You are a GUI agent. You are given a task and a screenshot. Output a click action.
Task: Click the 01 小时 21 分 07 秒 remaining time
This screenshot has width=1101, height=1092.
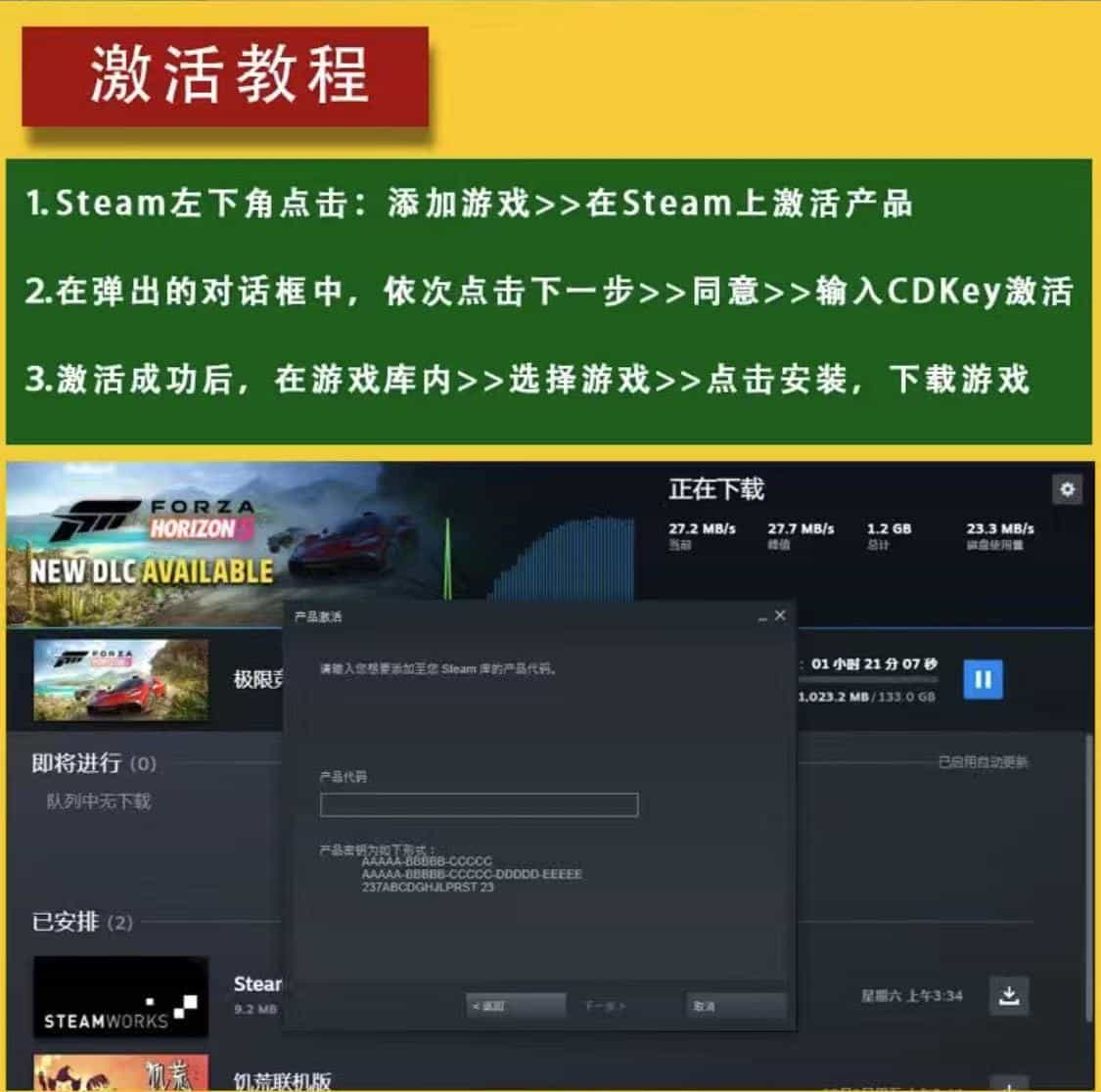874,663
